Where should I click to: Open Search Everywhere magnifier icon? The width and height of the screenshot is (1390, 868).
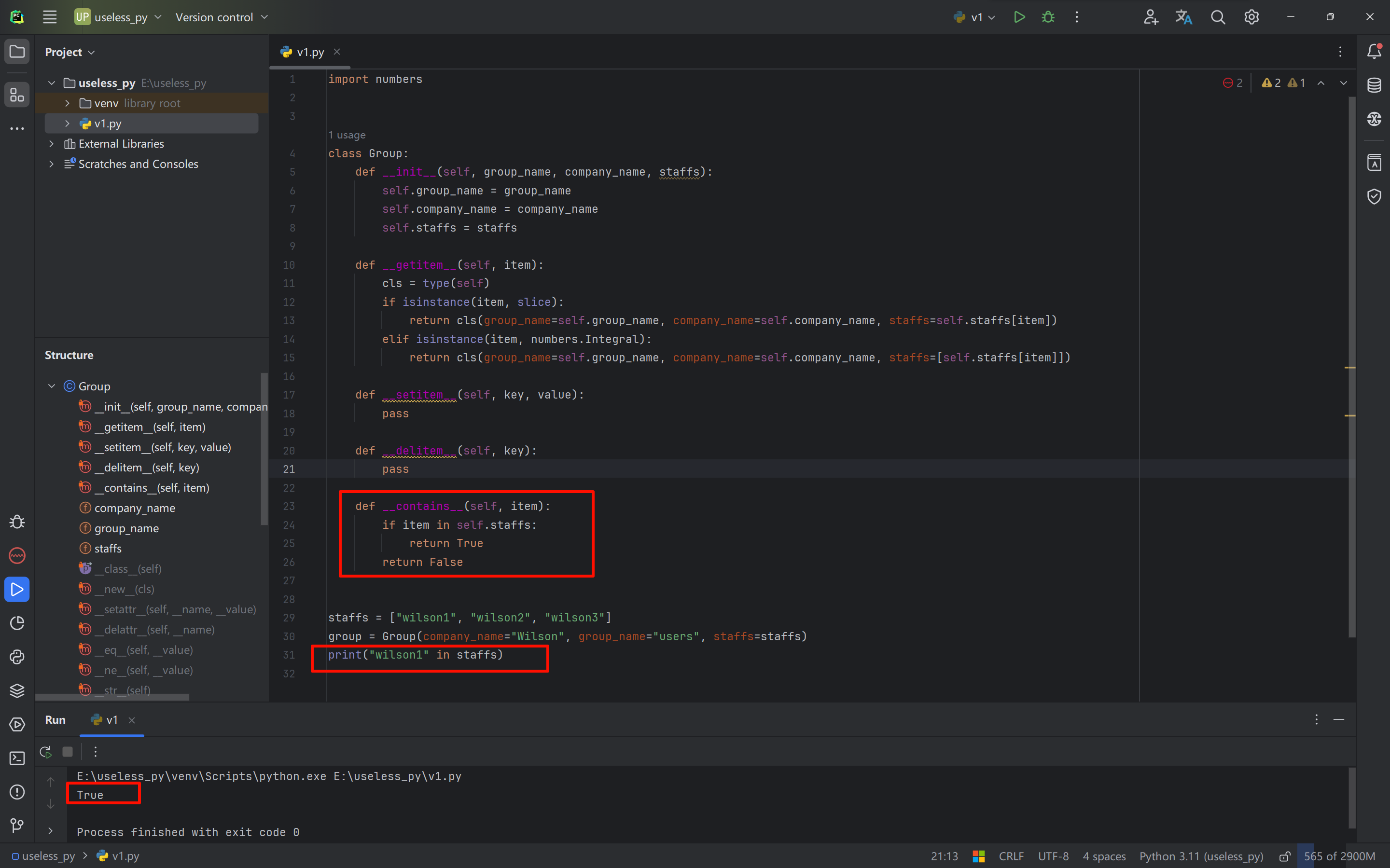click(x=1218, y=17)
